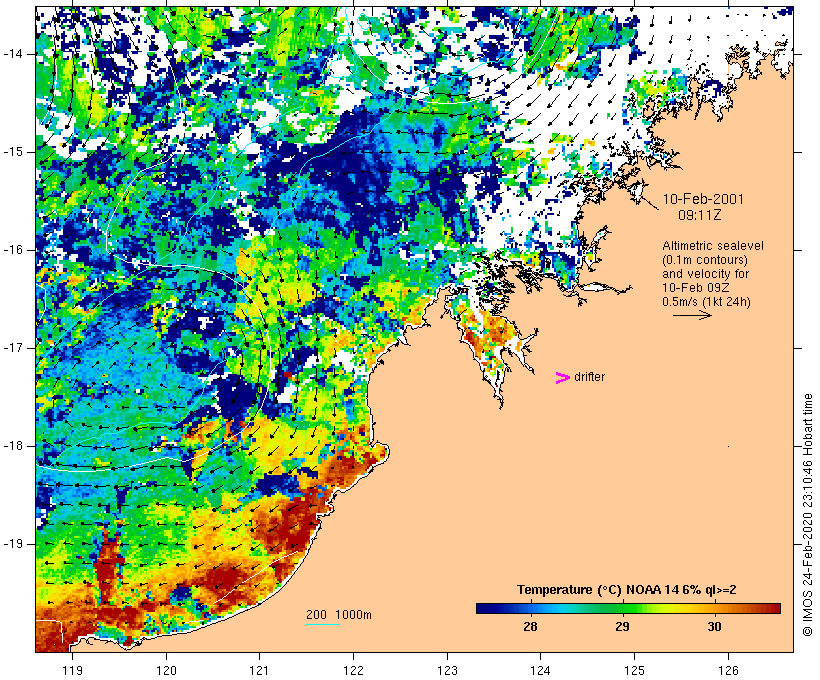Viewport: 820px width, 680px height.
Task: Click the '121' longitude axis label
Action: pos(259,670)
